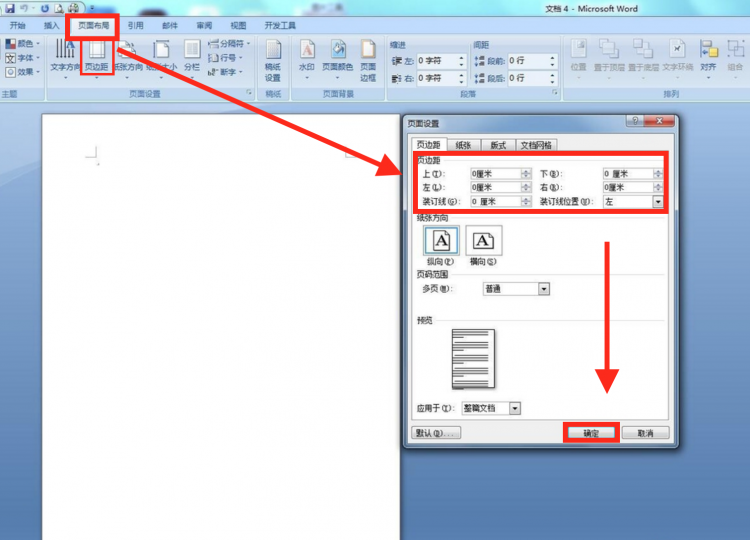Select the 页边距 tab in dialog
This screenshot has width=750, height=540.
point(428,145)
